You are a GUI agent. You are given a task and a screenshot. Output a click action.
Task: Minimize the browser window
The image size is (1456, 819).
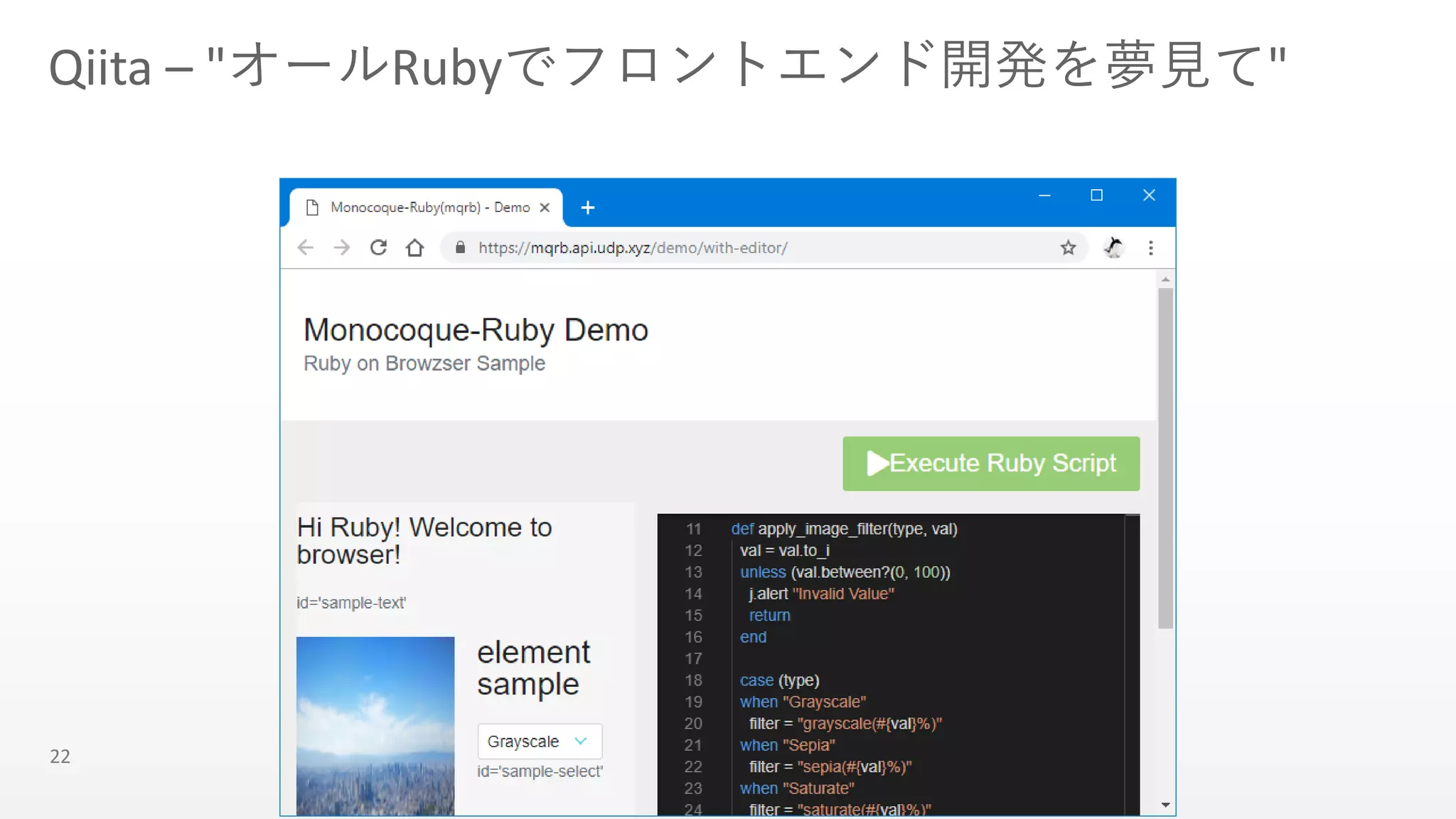pos(1044,195)
